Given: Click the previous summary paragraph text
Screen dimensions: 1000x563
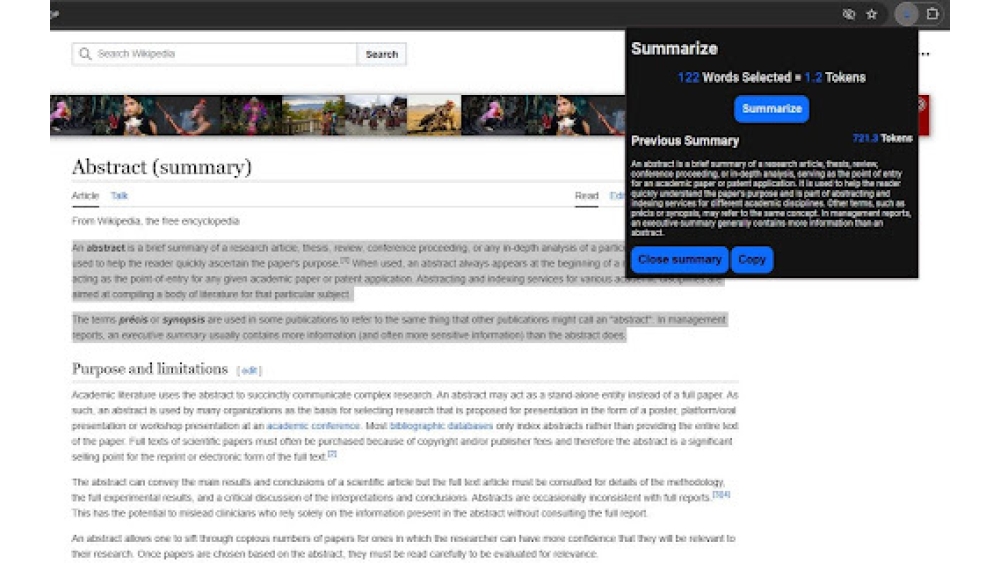Looking at the screenshot, I should click(x=770, y=198).
